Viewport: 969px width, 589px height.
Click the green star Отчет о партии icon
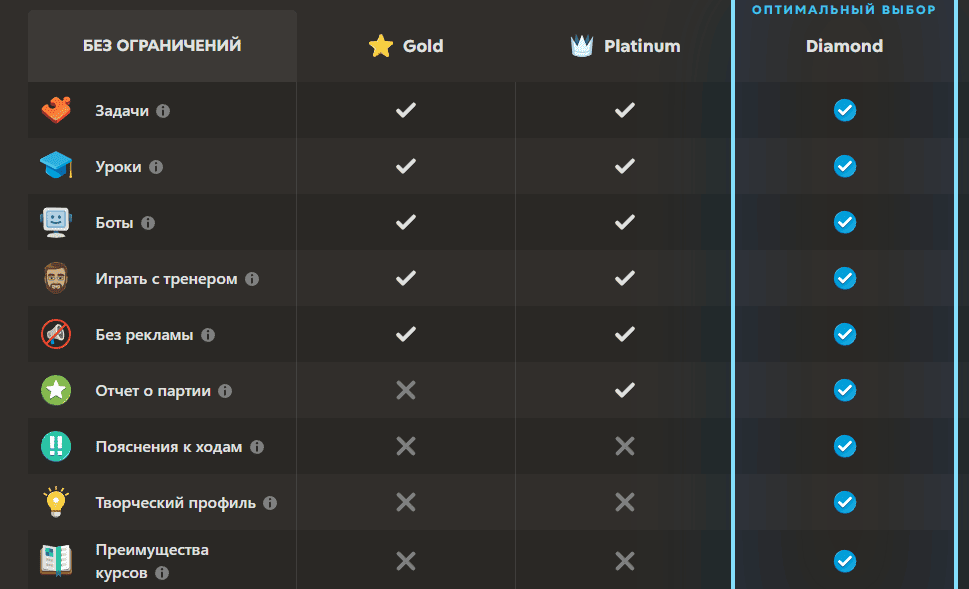click(x=56, y=390)
